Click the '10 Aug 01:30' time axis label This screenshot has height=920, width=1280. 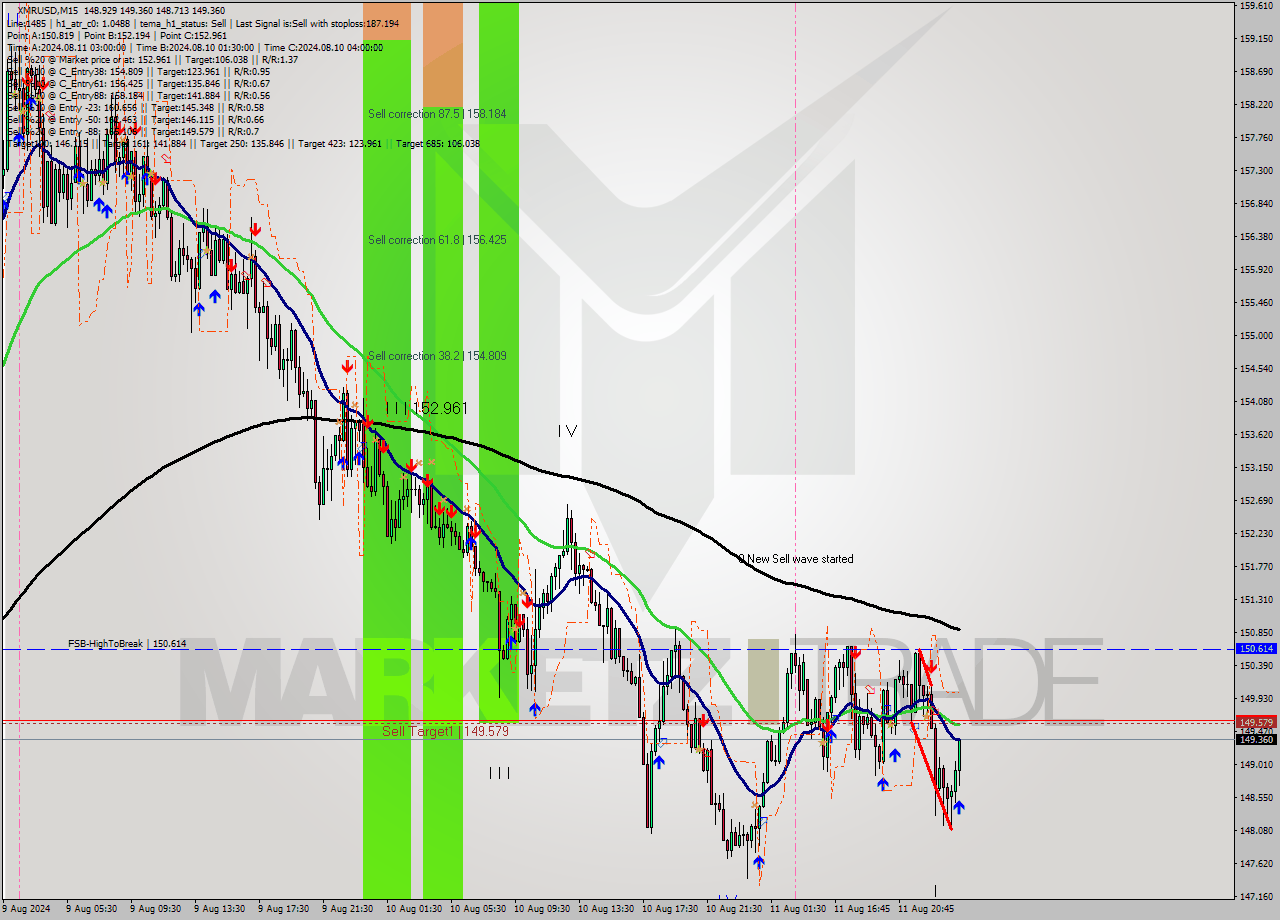click(x=414, y=909)
